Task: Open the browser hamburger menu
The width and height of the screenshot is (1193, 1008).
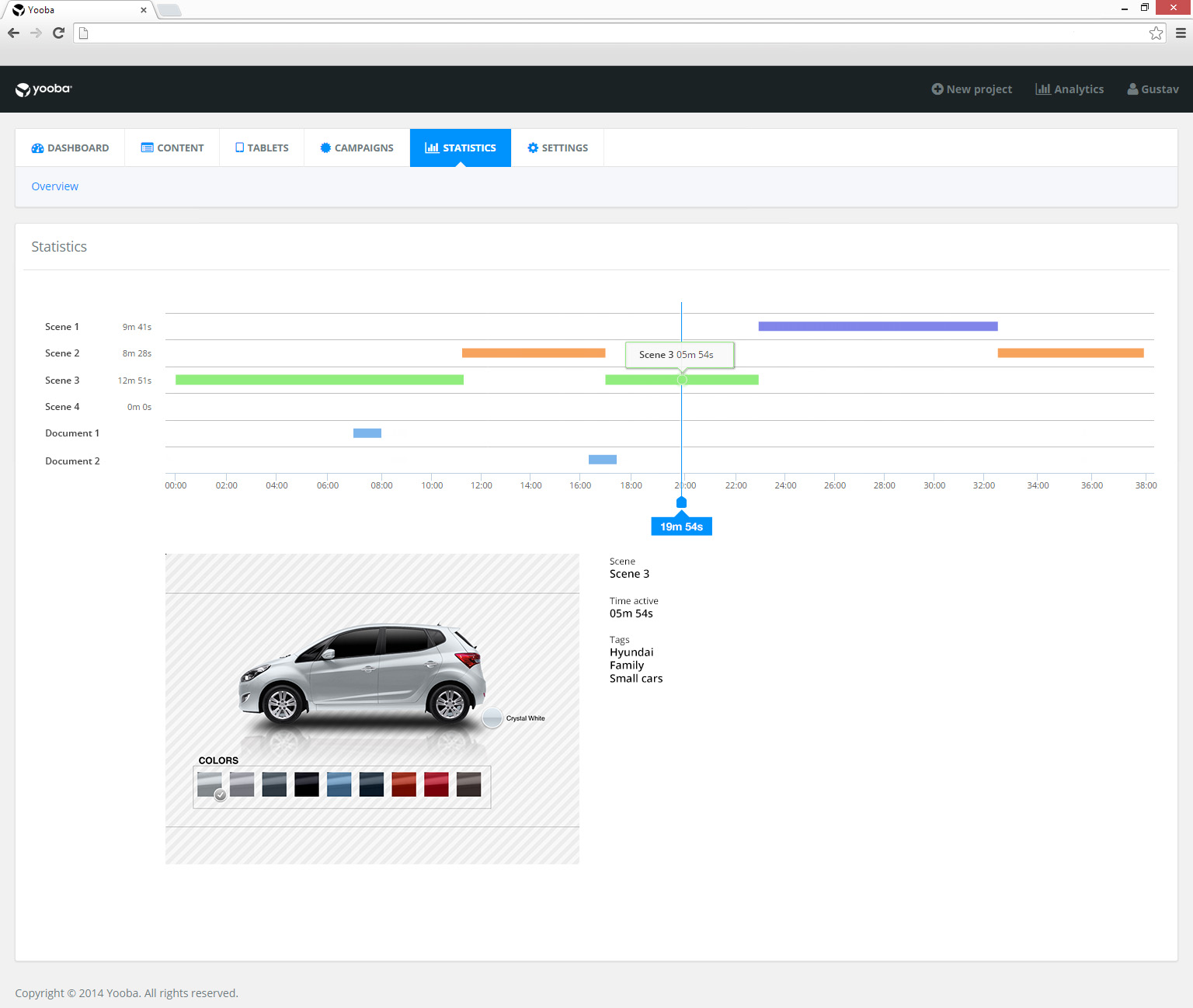Action: point(1181,33)
